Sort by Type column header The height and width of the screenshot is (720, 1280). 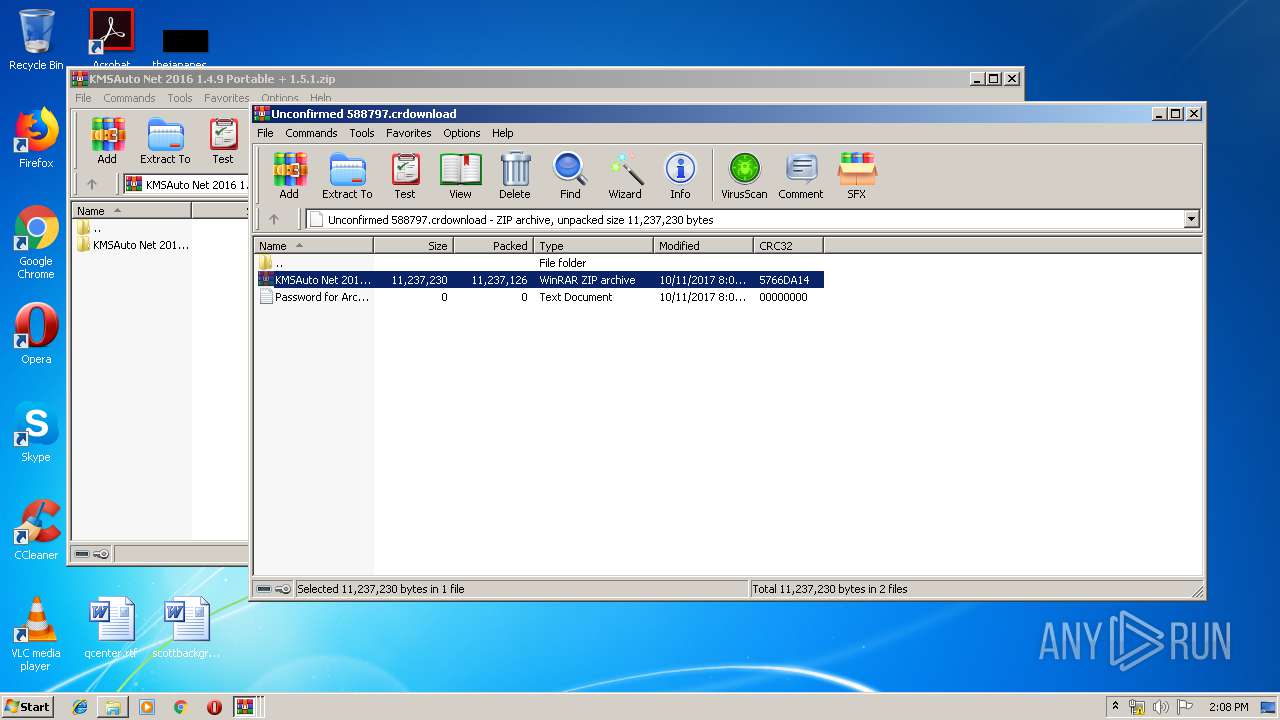click(594, 245)
